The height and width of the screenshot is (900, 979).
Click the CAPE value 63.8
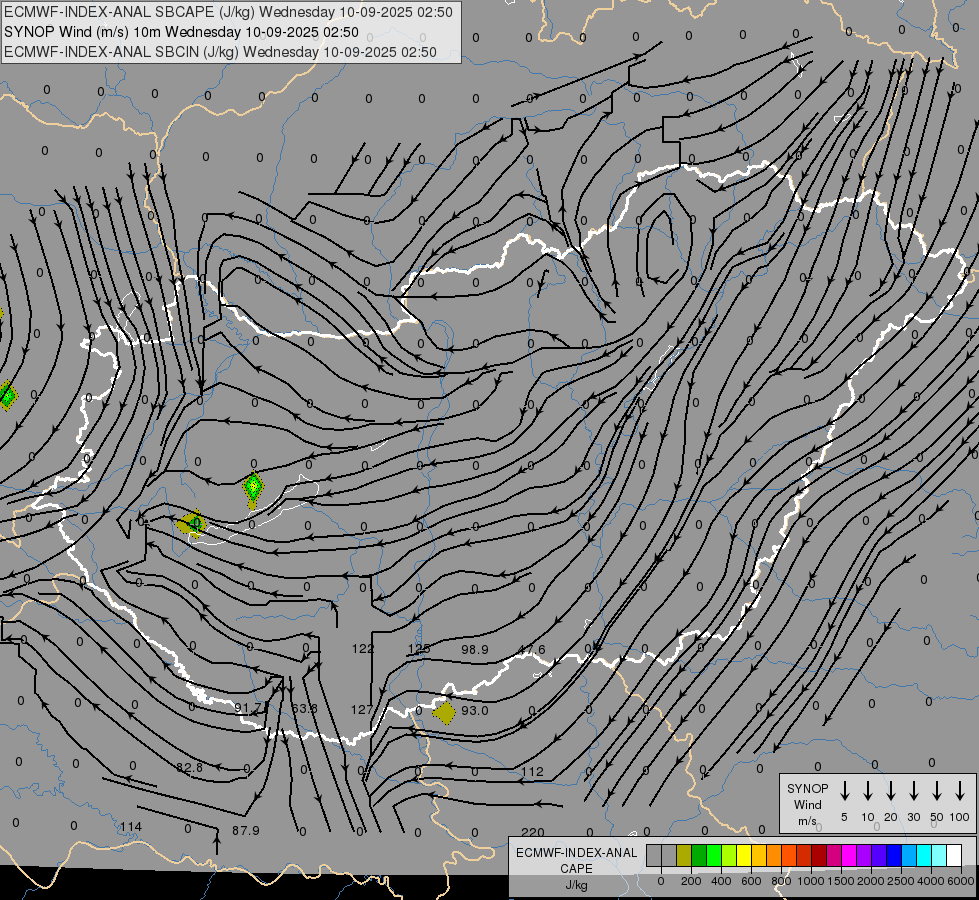point(304,708)
